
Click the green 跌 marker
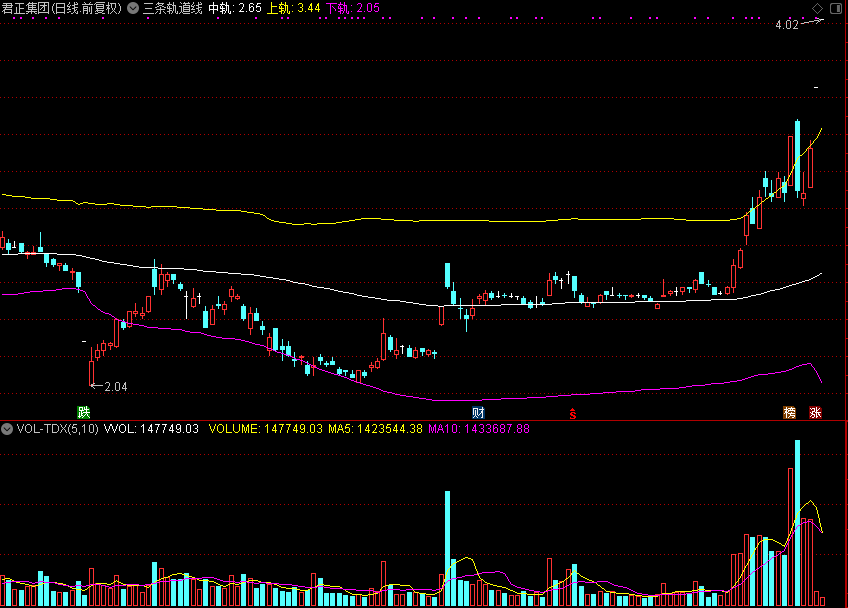click(84, 413)
